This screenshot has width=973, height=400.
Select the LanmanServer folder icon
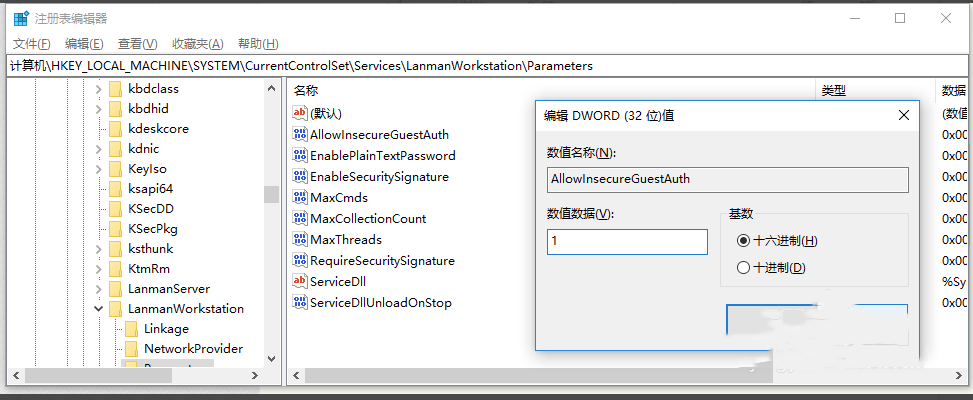pos(114,288)
